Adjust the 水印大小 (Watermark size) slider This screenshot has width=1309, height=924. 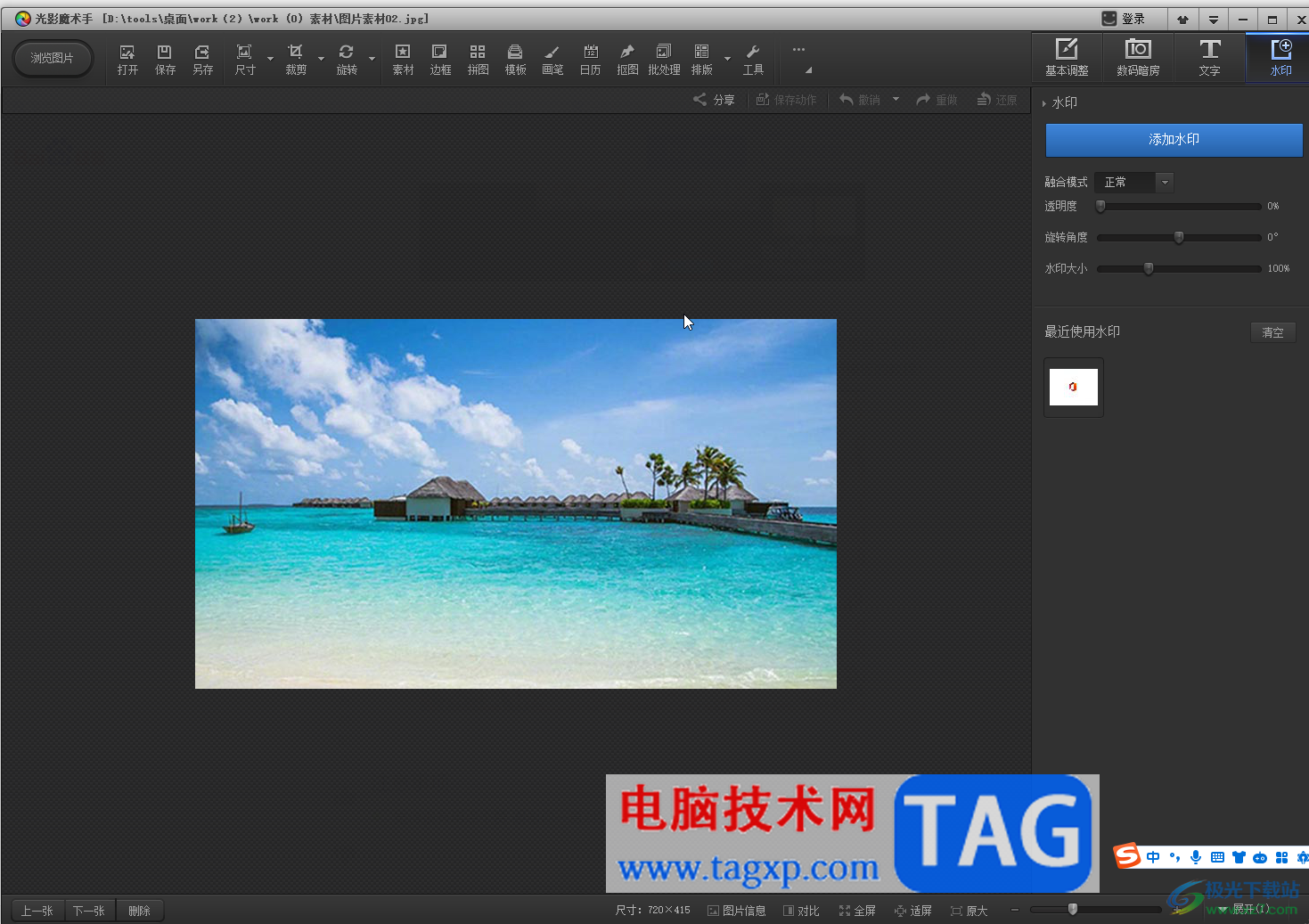pyautogui.click(x=1179, y=268)
